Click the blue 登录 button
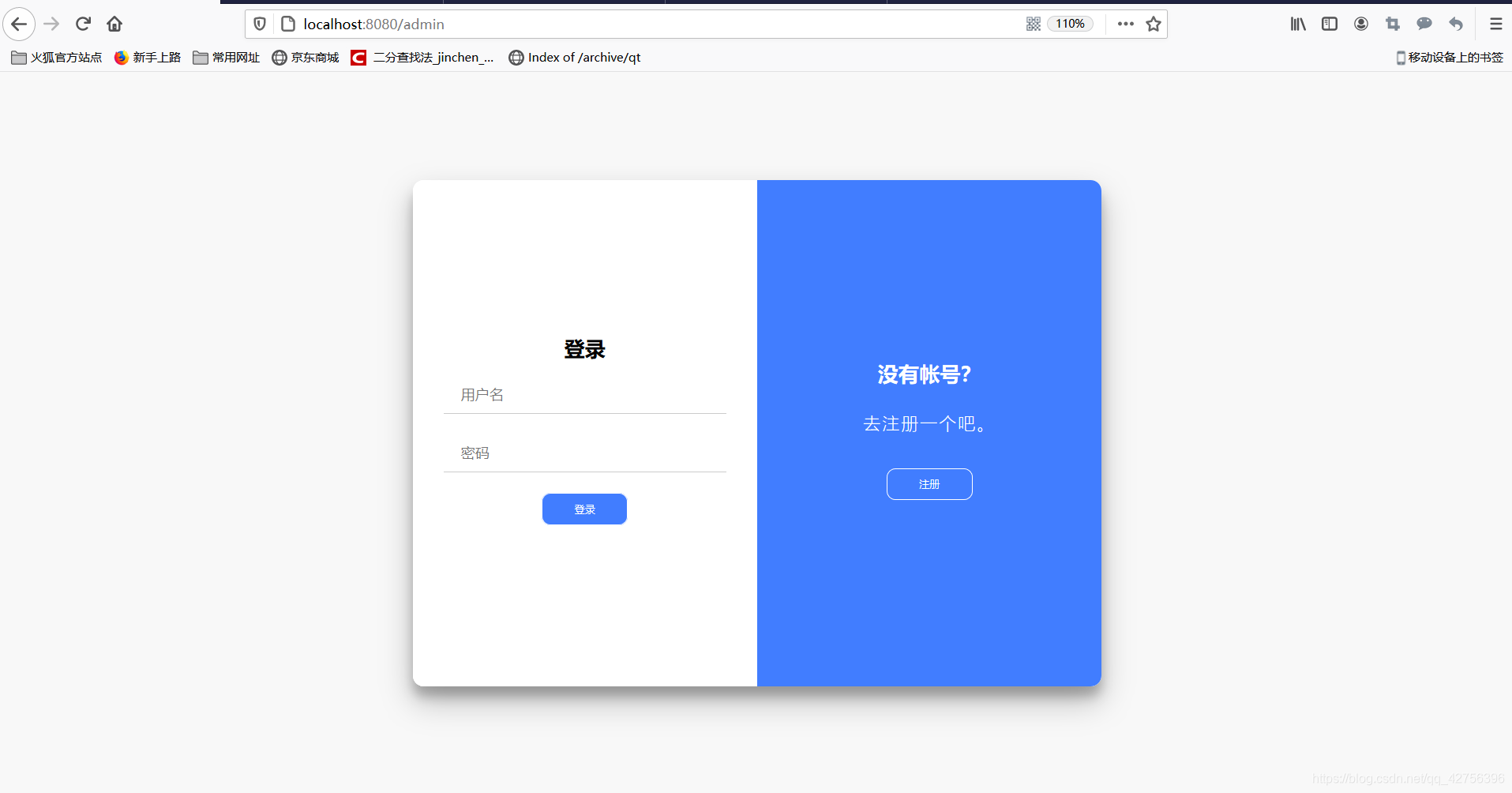Screen dimensions: 1512x793 584,509
